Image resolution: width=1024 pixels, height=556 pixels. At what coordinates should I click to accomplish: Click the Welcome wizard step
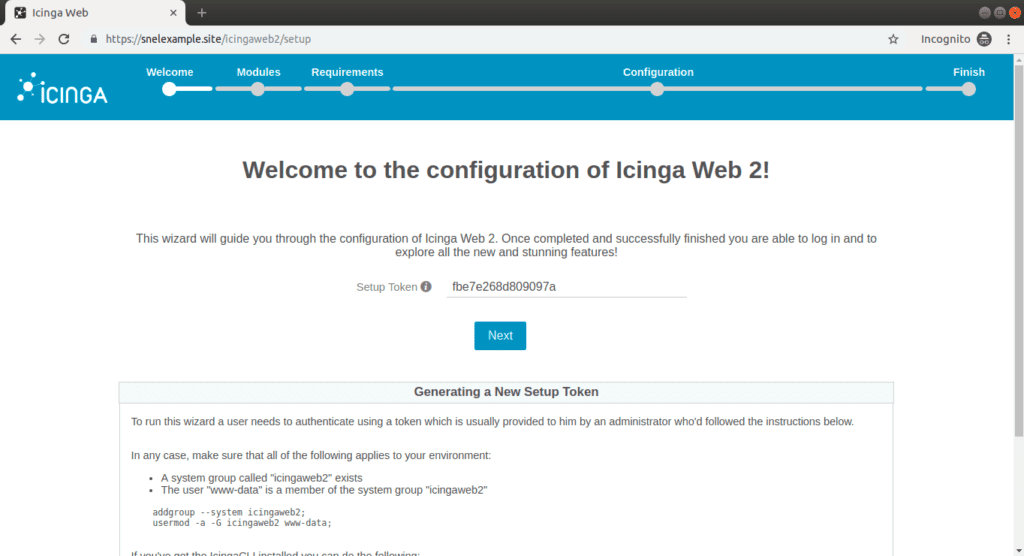pyautogui.click(x=169, y=89)
